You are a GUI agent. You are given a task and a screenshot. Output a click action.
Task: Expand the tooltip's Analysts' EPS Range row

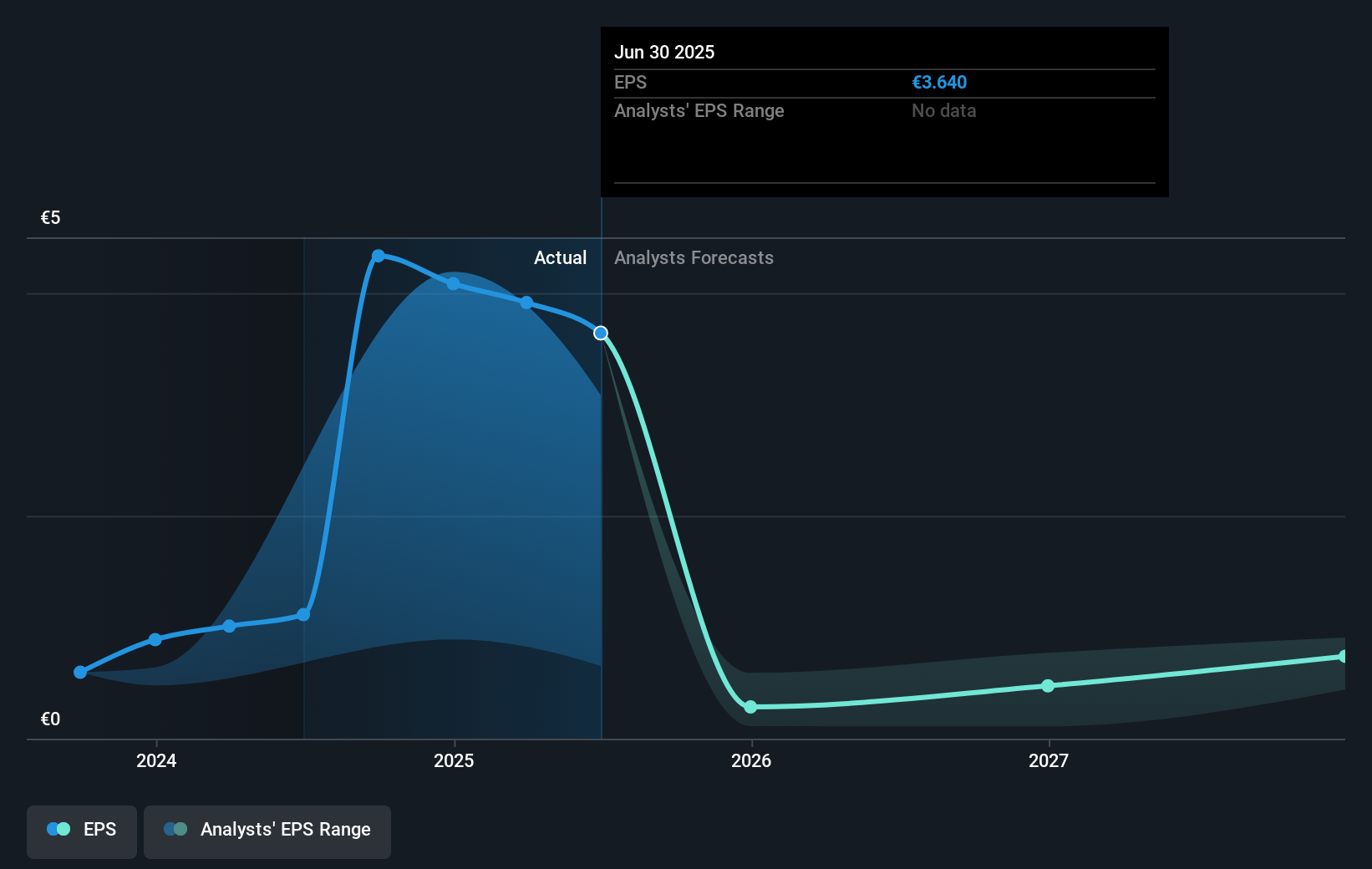click(699, 110)
